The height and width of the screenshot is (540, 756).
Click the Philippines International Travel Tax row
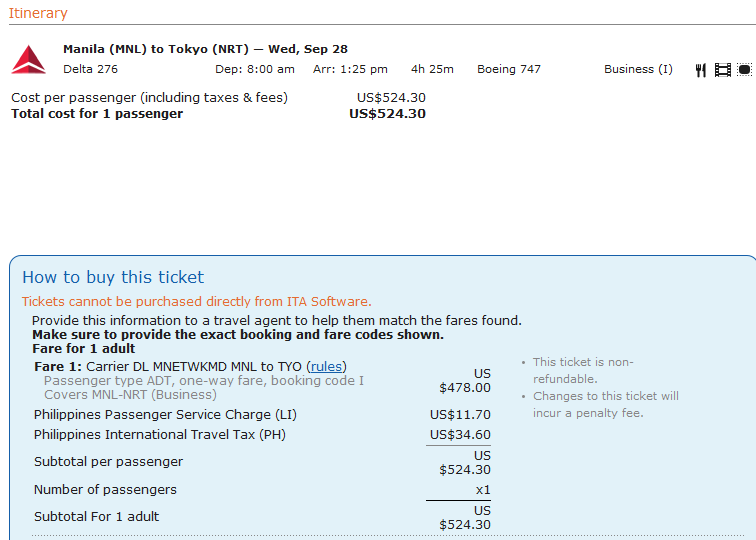tap(165, 435)
